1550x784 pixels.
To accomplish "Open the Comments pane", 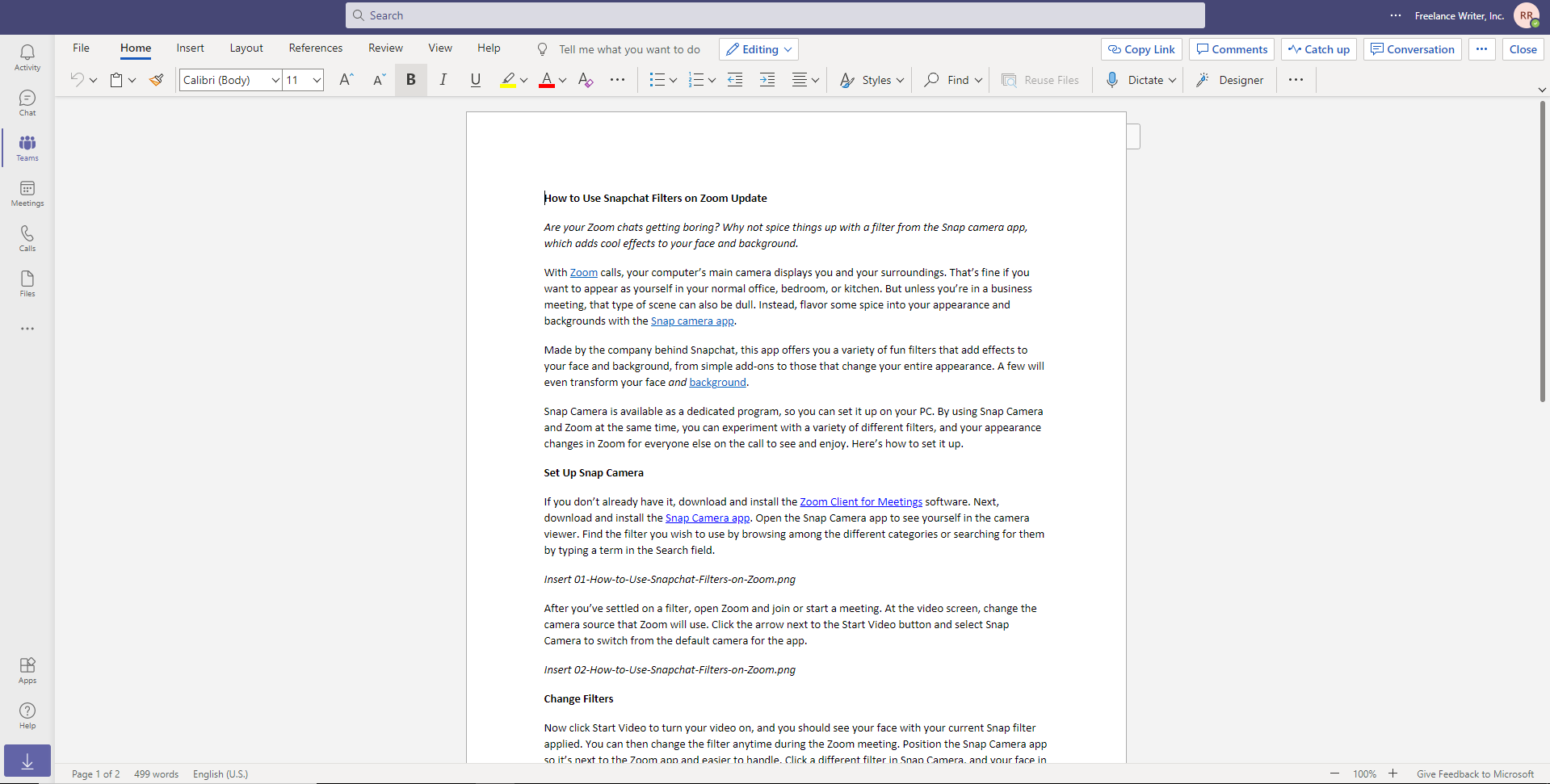I will 1232,49.
